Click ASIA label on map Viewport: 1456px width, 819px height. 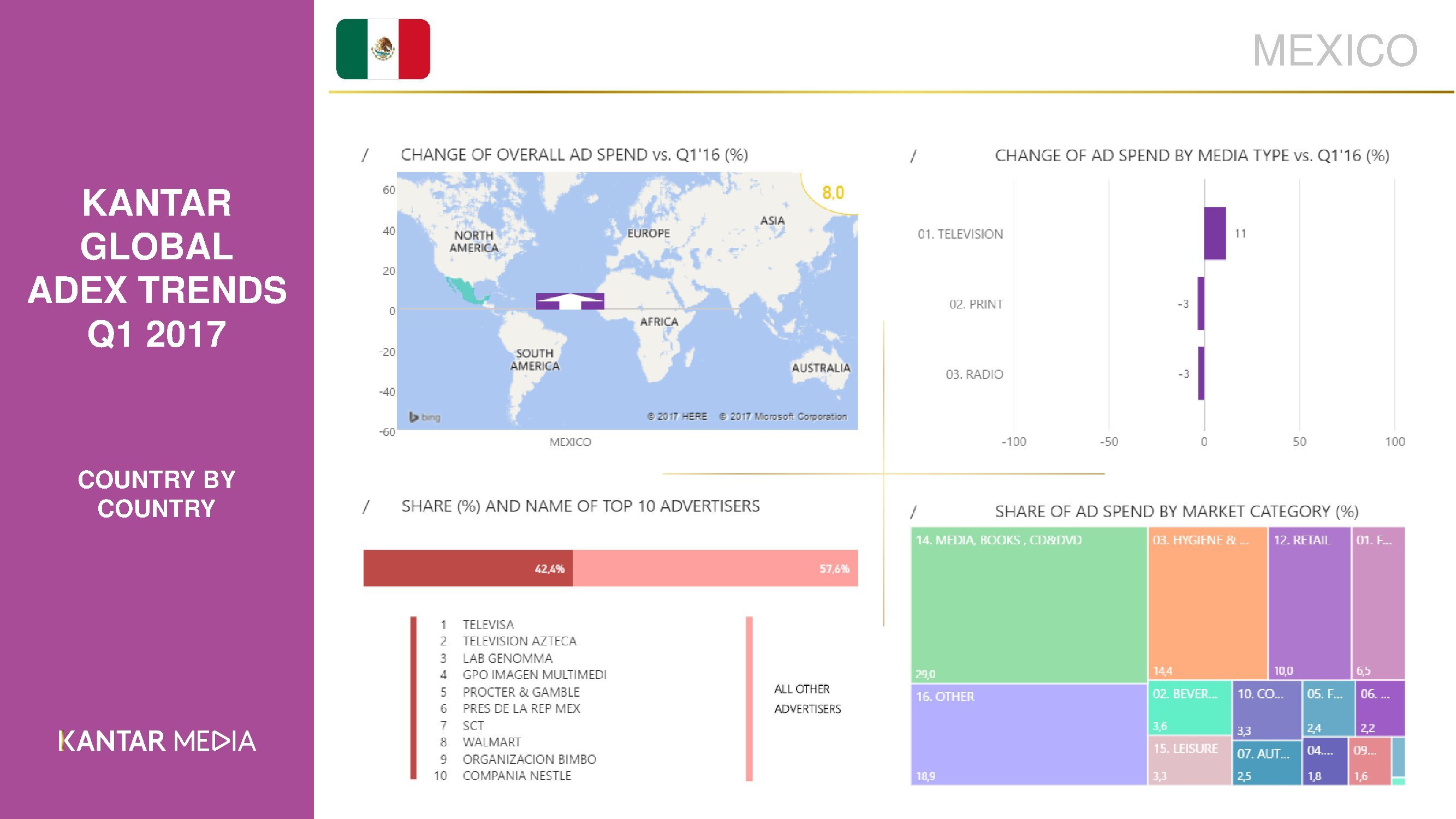[772, 221]
